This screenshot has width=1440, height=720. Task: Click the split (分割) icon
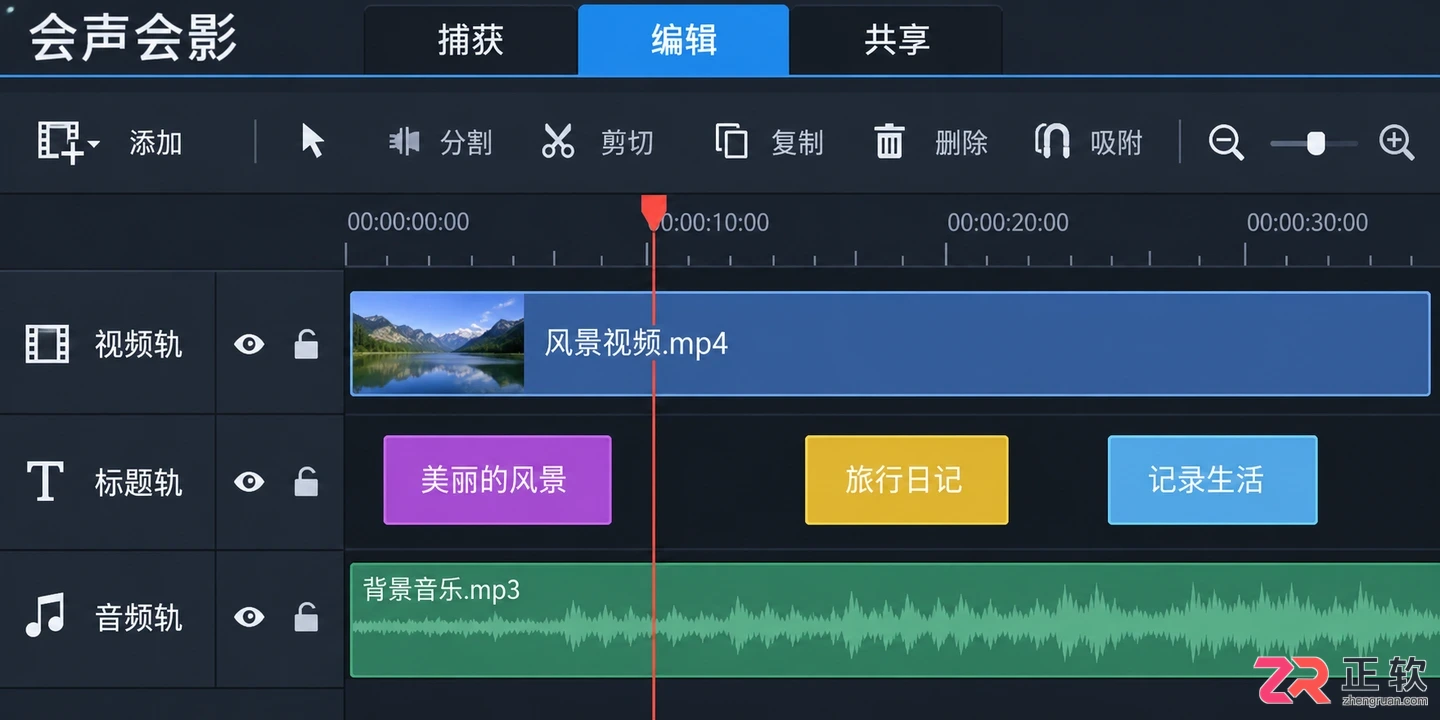coord(404,142)
